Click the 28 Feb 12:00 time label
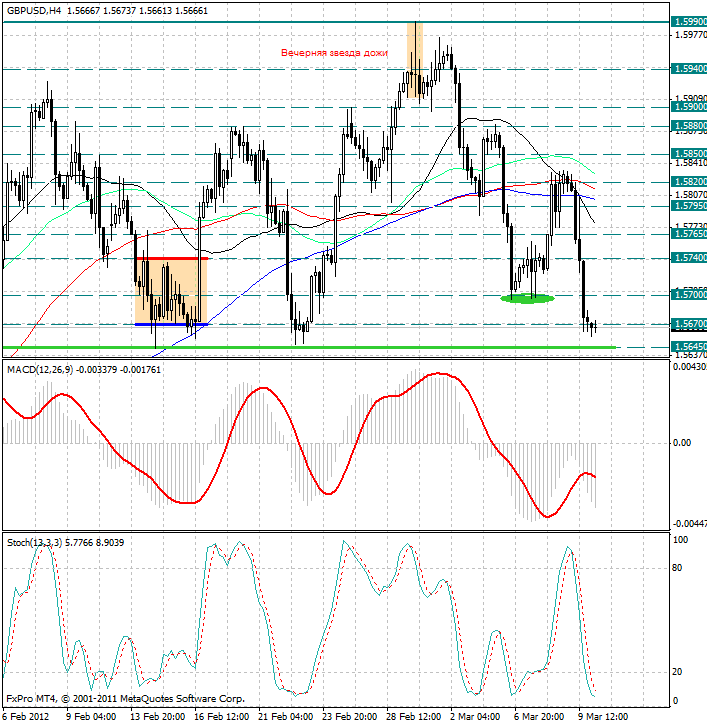This screenshot has width=707, height=724. click(414, 717)
